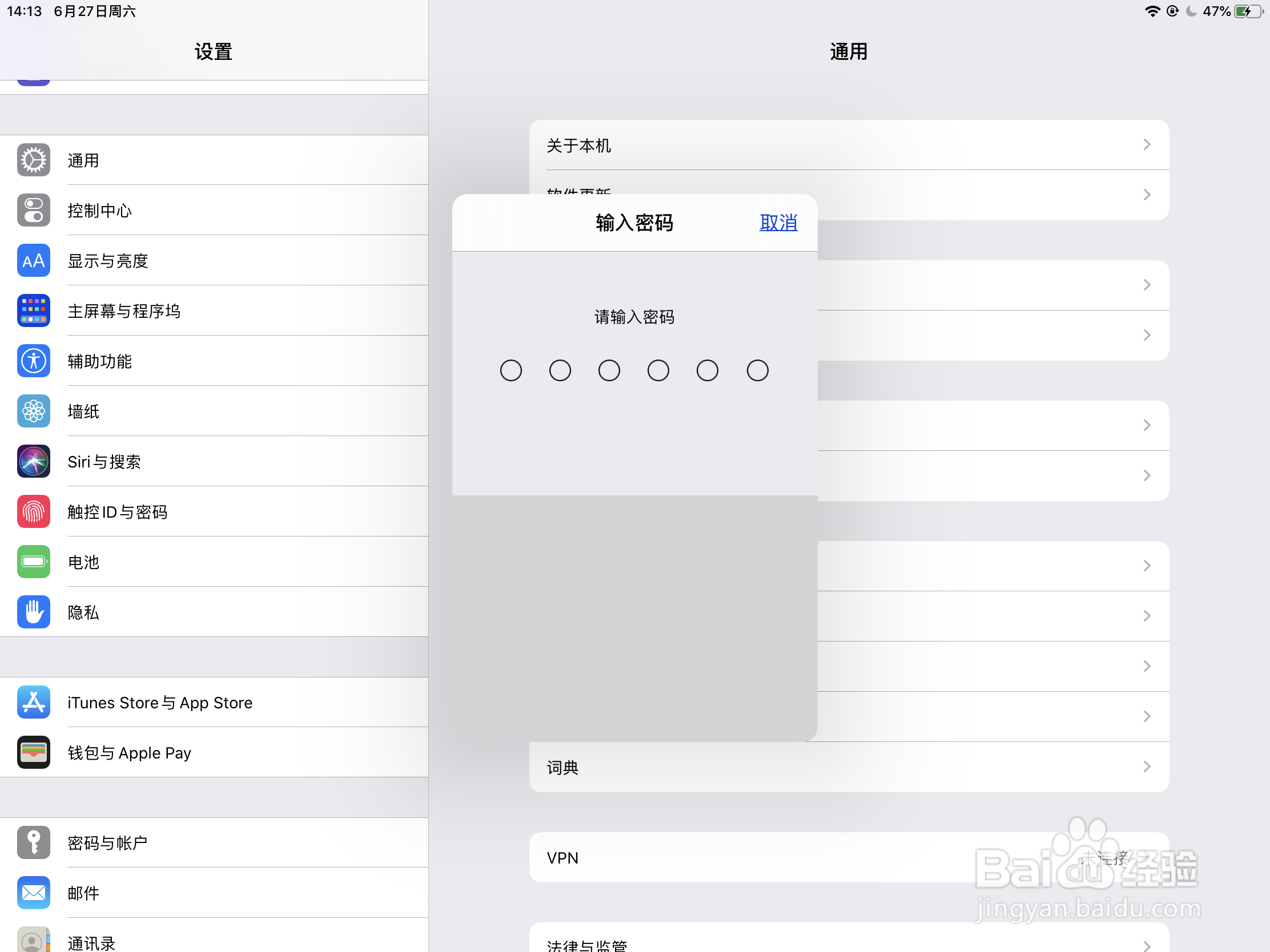Expand the 关于本机 row chevron

tap(1147, 145)
